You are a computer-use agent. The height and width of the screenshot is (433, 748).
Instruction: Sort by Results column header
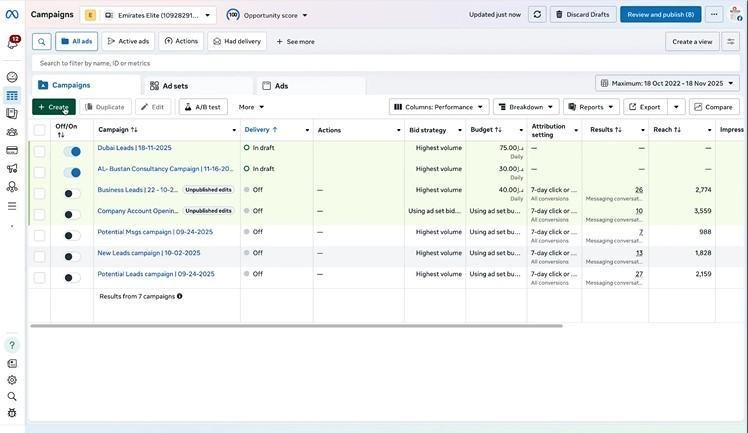click(606, 130)
